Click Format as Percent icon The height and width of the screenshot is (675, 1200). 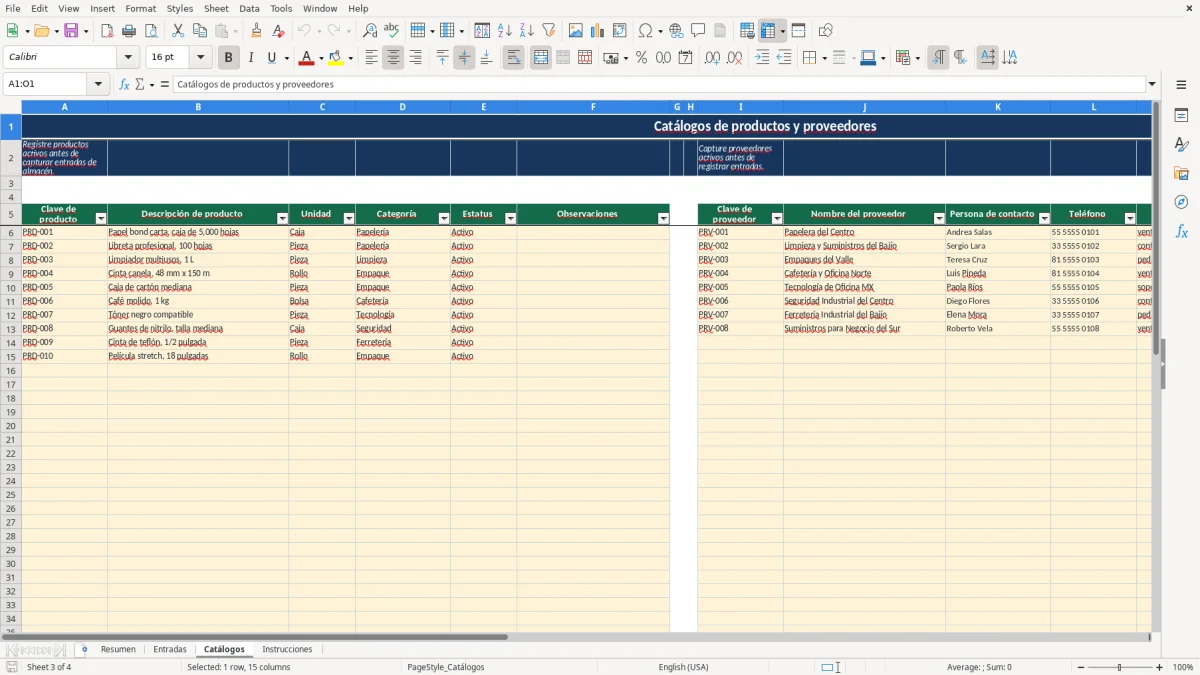coord(641,58)
